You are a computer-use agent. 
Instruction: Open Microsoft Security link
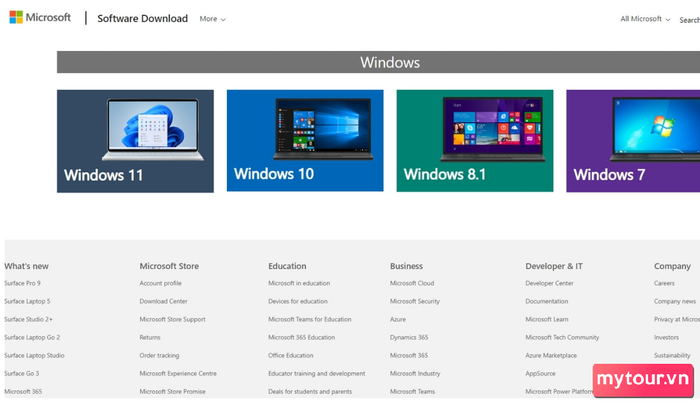click(415, 301)
